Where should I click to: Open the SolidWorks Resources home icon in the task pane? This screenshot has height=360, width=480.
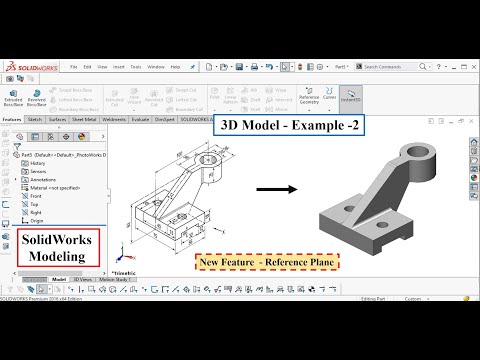point(474,142)
